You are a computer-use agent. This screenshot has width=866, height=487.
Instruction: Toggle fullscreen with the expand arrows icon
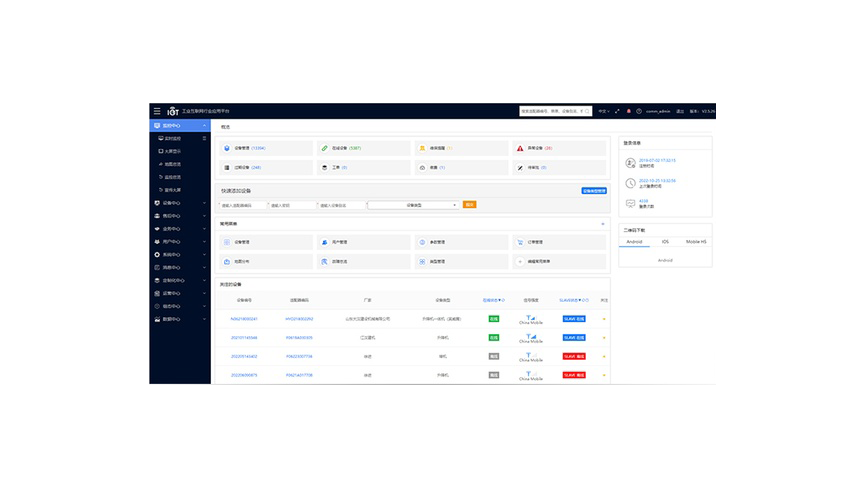click(617, 111)
